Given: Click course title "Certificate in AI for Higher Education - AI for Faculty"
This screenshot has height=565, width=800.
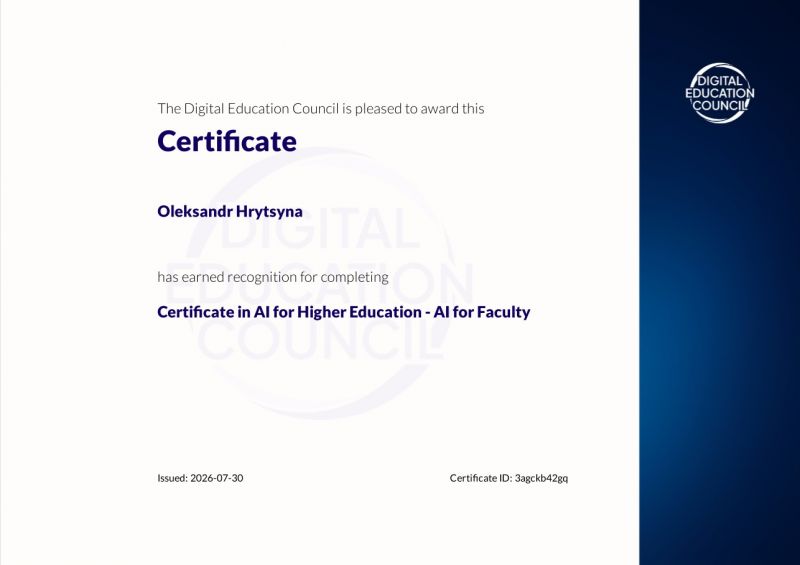Looking at the screenshot, I should pos(343,312).
